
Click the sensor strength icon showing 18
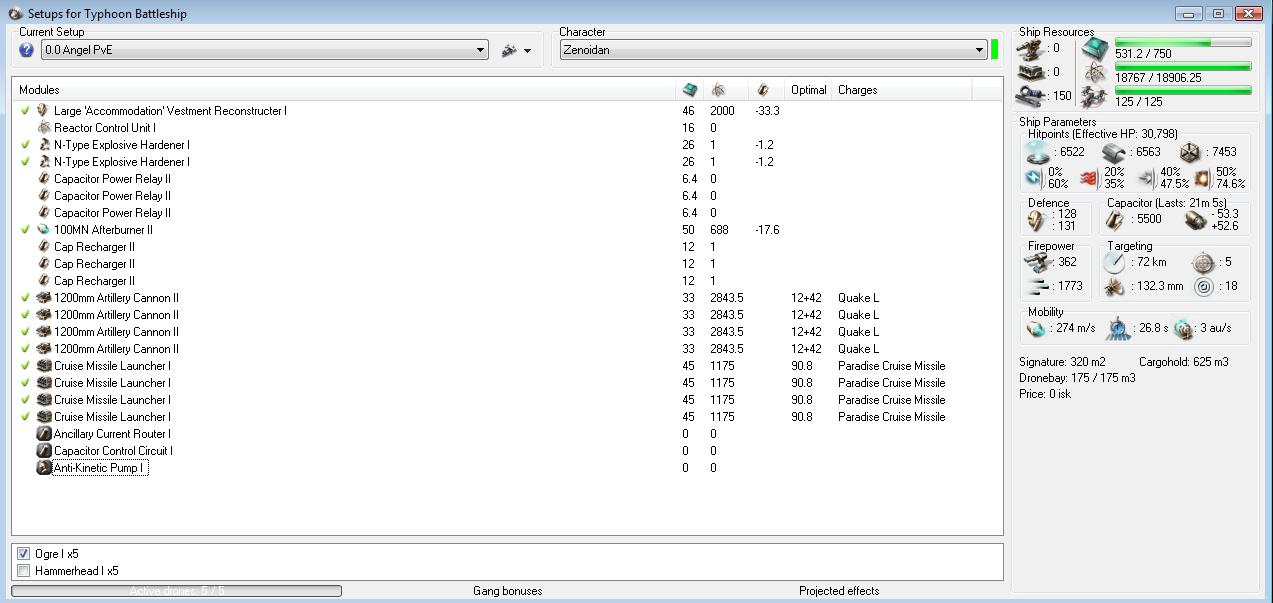tap(1203, 287)
